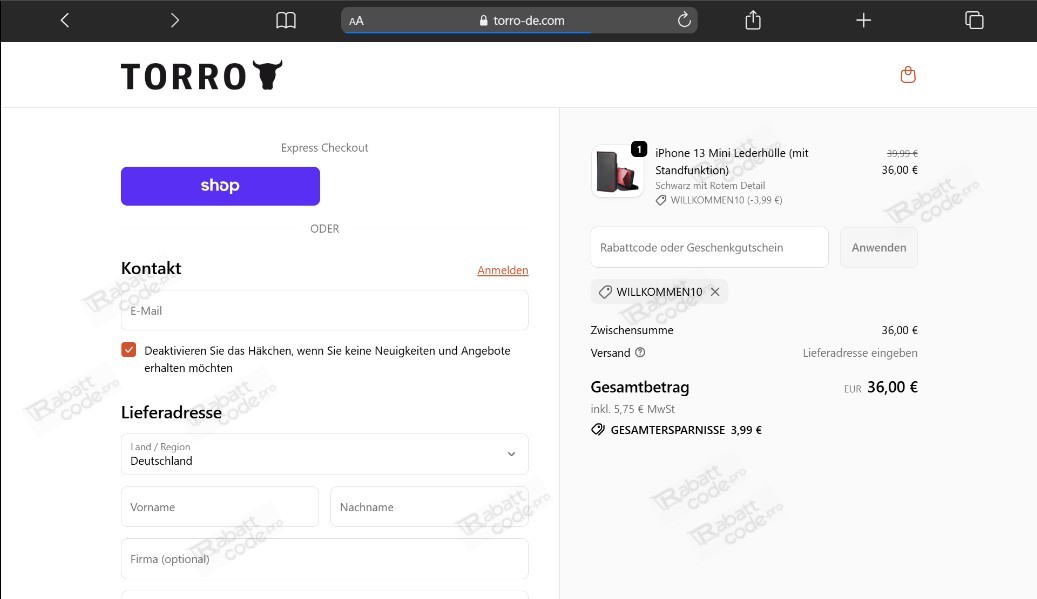
Task: Click the iPhone 13 Mini case thumbnail
Action: [617, 170]
